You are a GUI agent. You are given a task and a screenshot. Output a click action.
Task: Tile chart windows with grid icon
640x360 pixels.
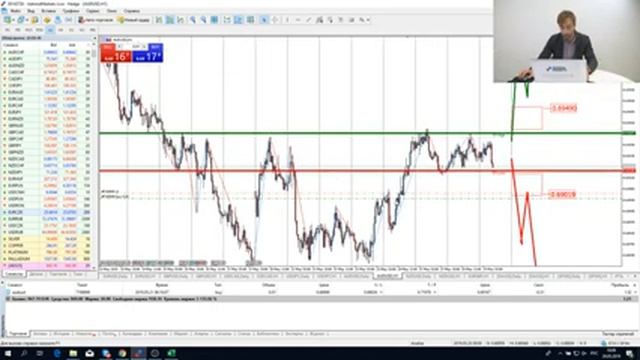pyautogui.click(x=214, y=20)
